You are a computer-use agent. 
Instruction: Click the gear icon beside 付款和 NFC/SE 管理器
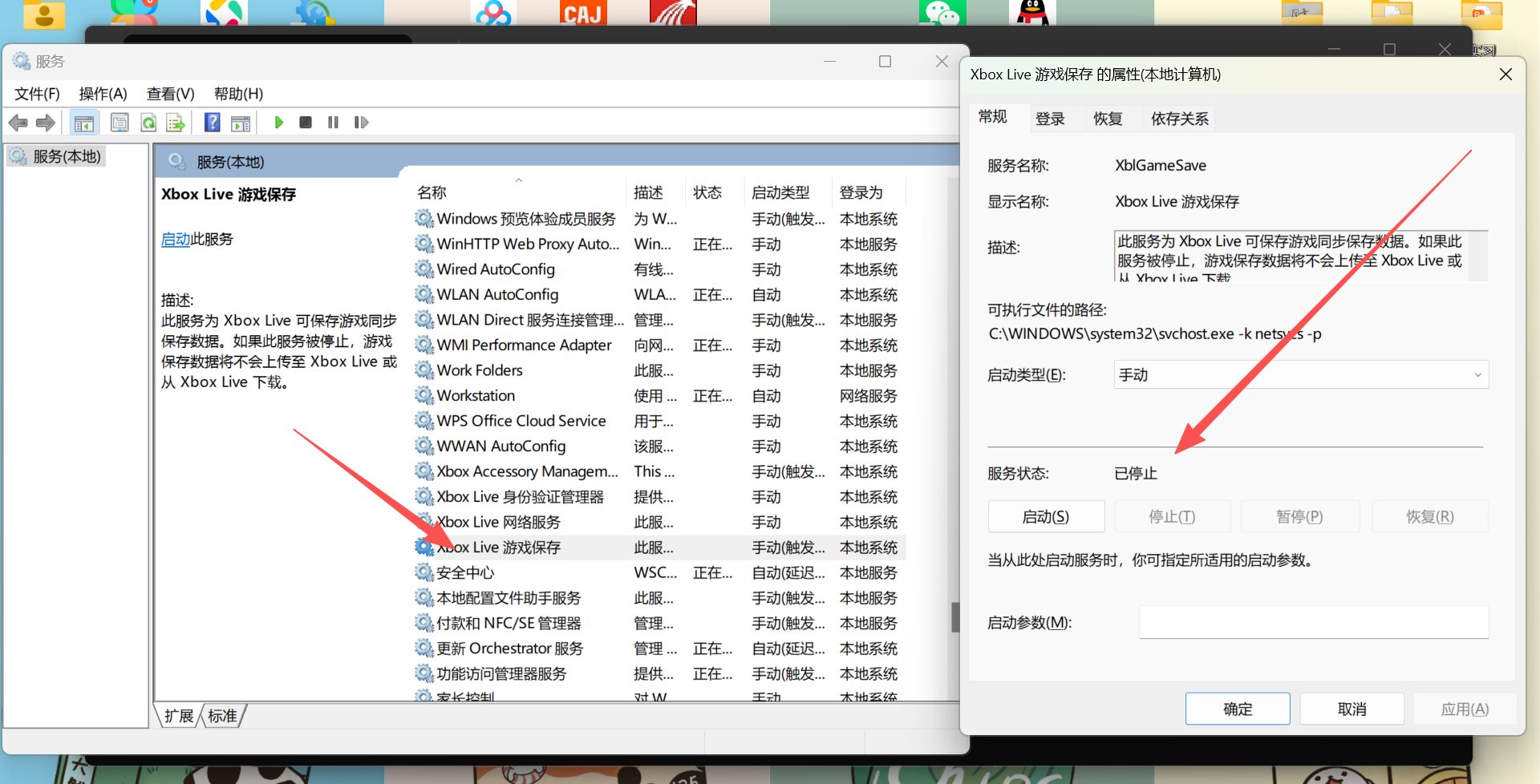(x=424, y=623)
